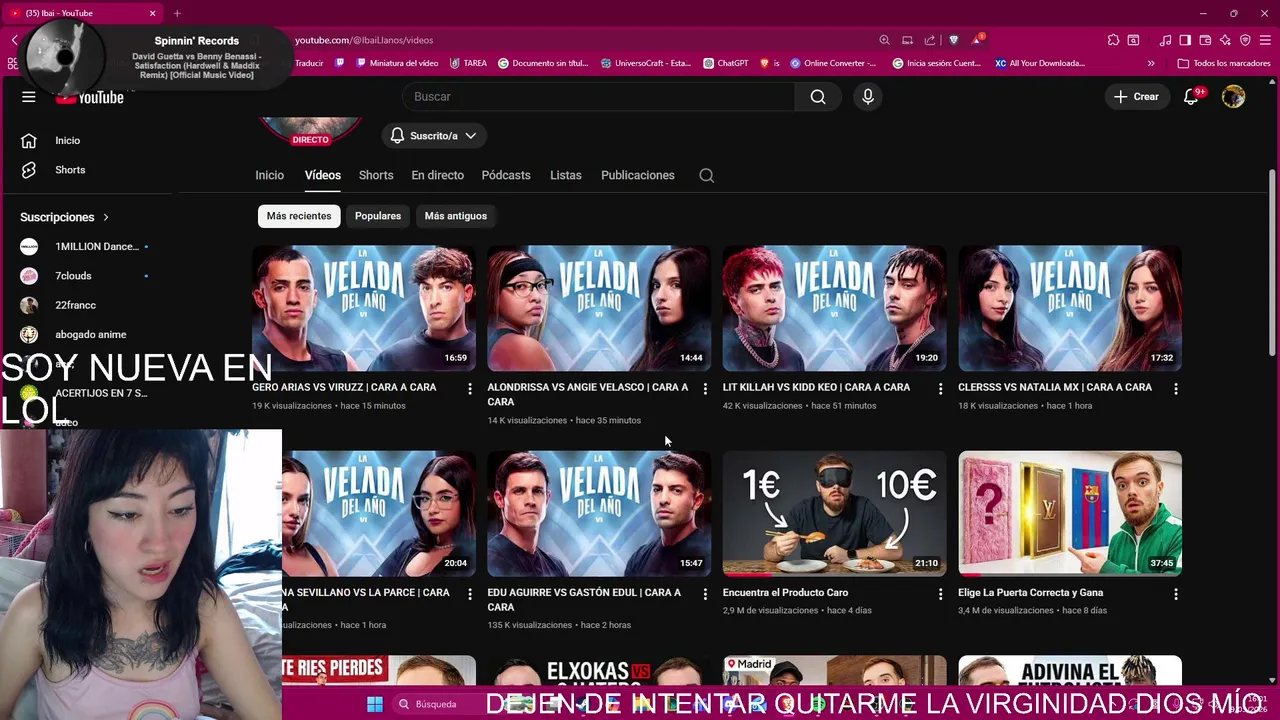Open options for Encuentra el Producto Caro video

coord(940,593)
